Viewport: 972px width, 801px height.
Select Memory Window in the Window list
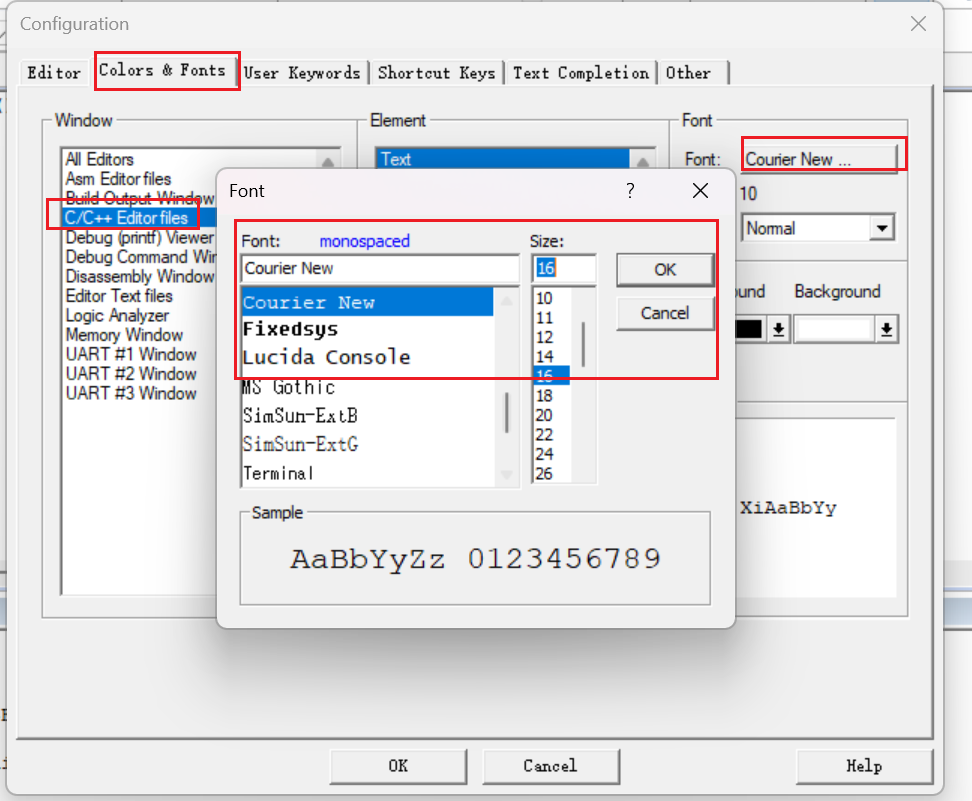point(124,335)
